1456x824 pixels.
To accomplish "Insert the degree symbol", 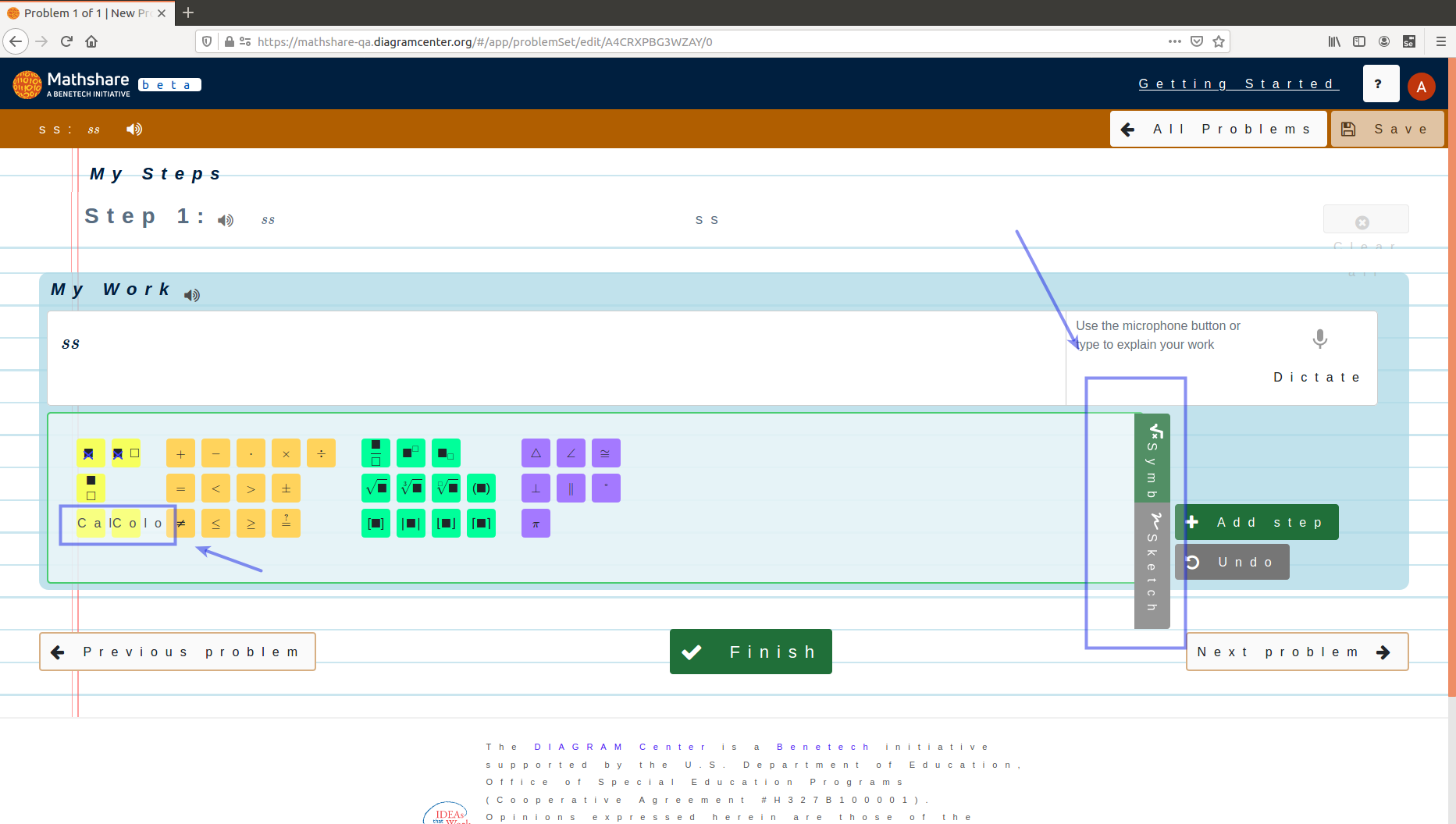I will [x=606, y=488].
